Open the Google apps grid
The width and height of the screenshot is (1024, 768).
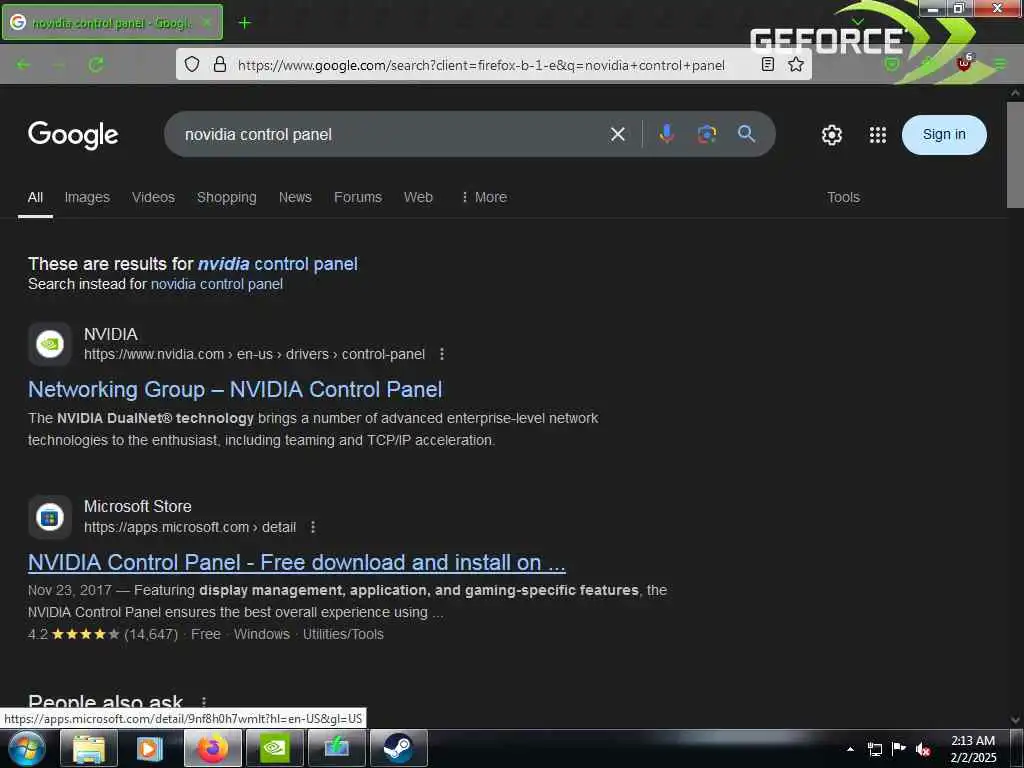tap(878, 135)
